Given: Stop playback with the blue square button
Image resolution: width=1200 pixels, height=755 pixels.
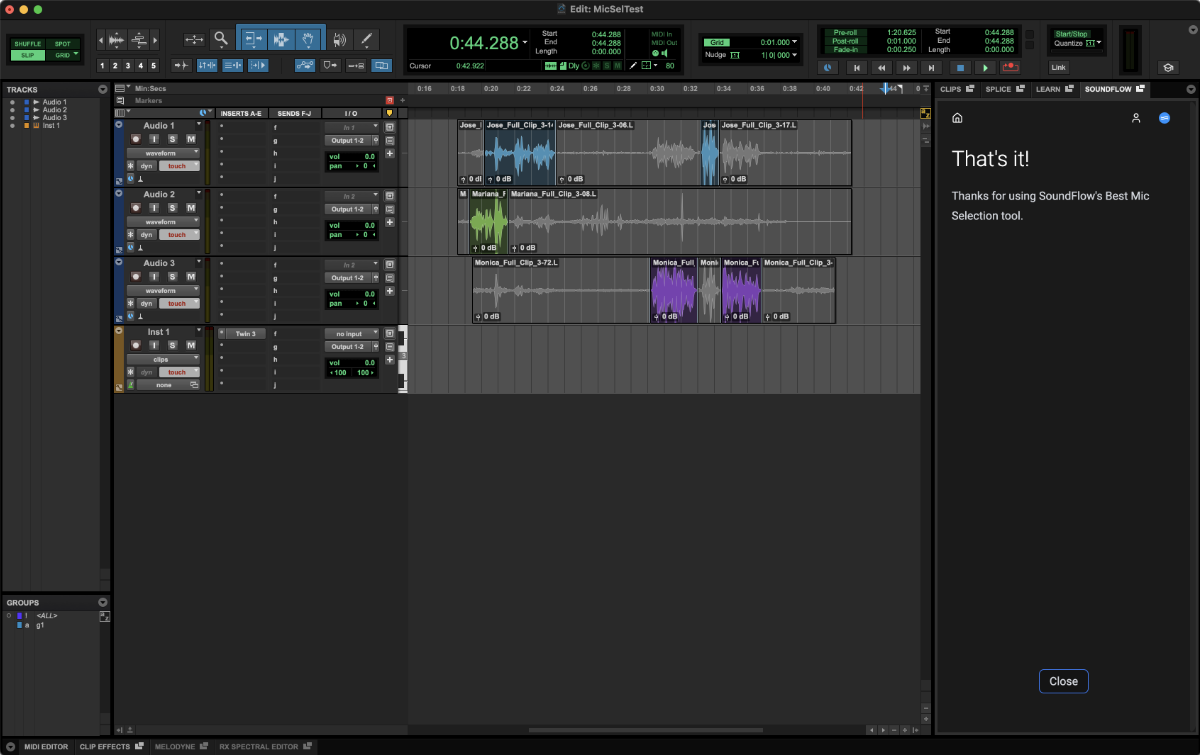Looking at the screenshot, I should (x=959, y=67).
